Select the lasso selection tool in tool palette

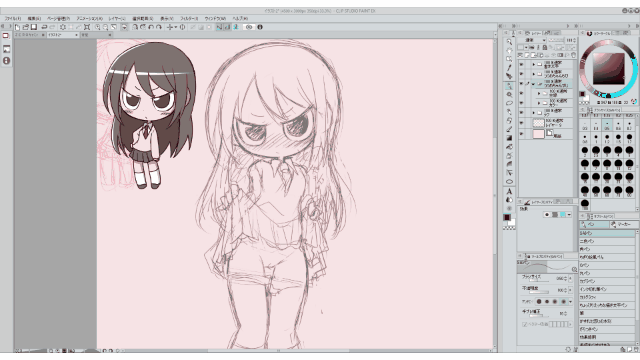click(x=509, y=103)
